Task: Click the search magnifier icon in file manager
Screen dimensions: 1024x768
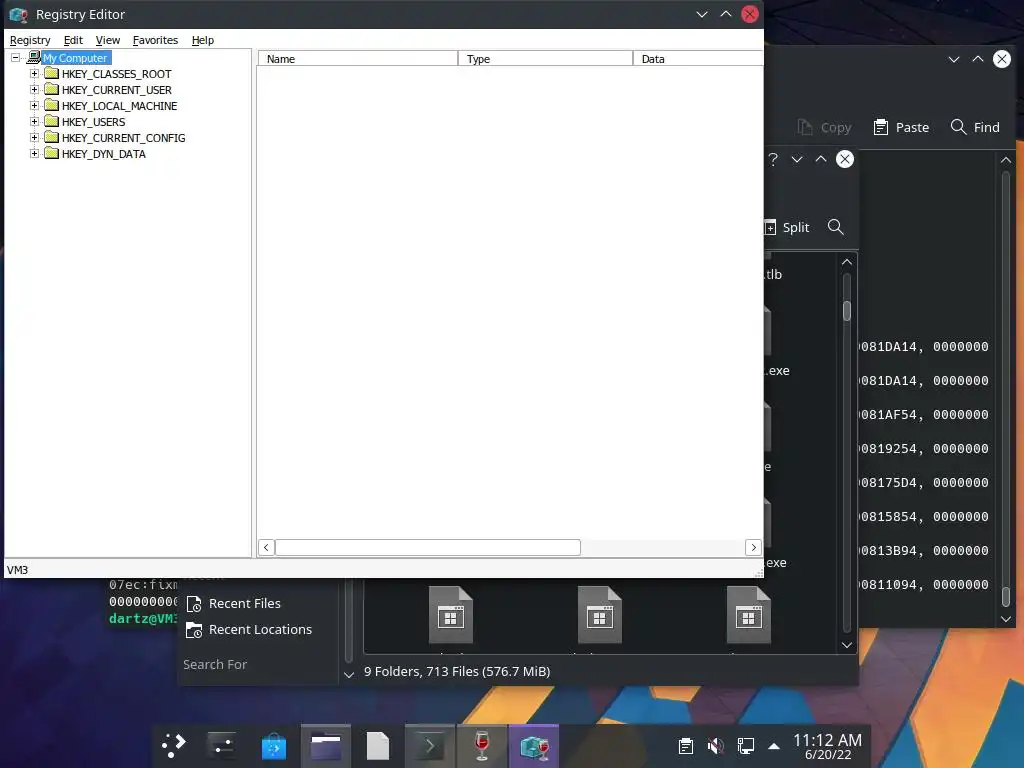Action: pos(835,227)
